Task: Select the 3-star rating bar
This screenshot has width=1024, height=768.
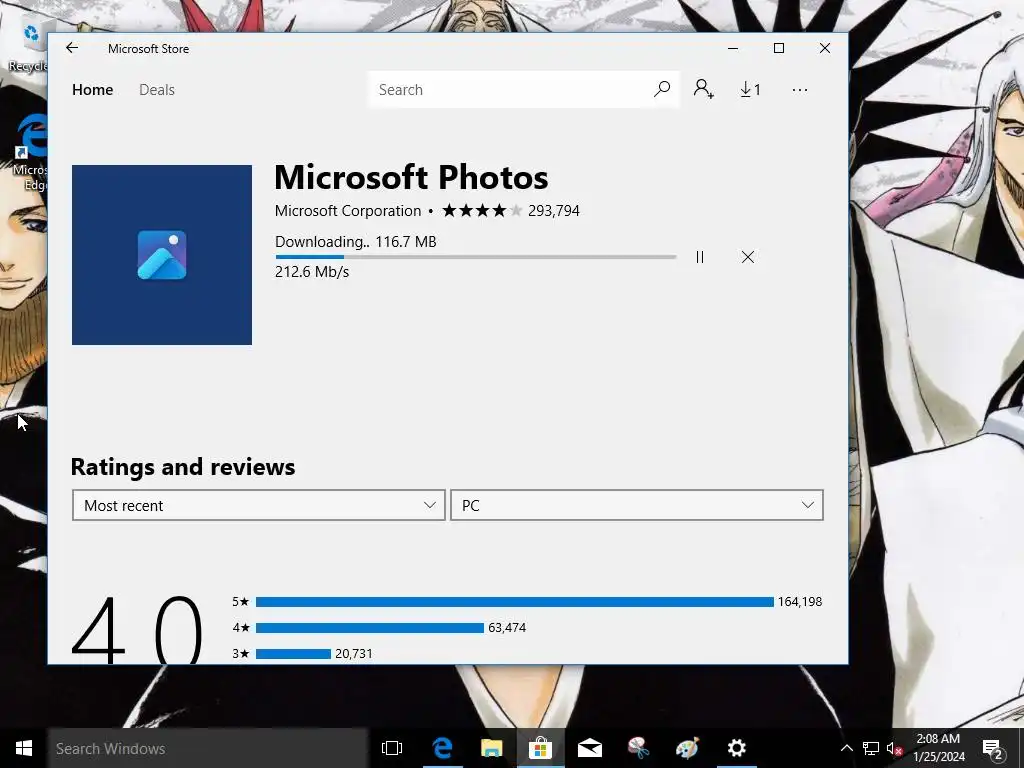Action: [x=293, y=654]
